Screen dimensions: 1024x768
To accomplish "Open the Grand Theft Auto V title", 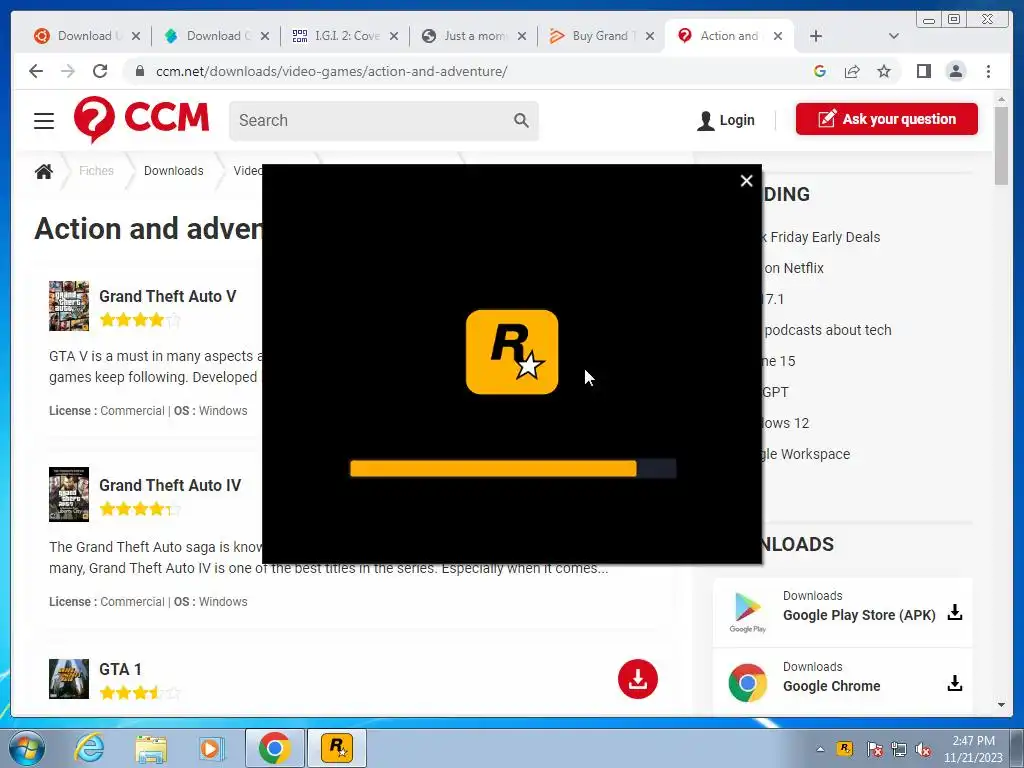I will coord(168,296).
